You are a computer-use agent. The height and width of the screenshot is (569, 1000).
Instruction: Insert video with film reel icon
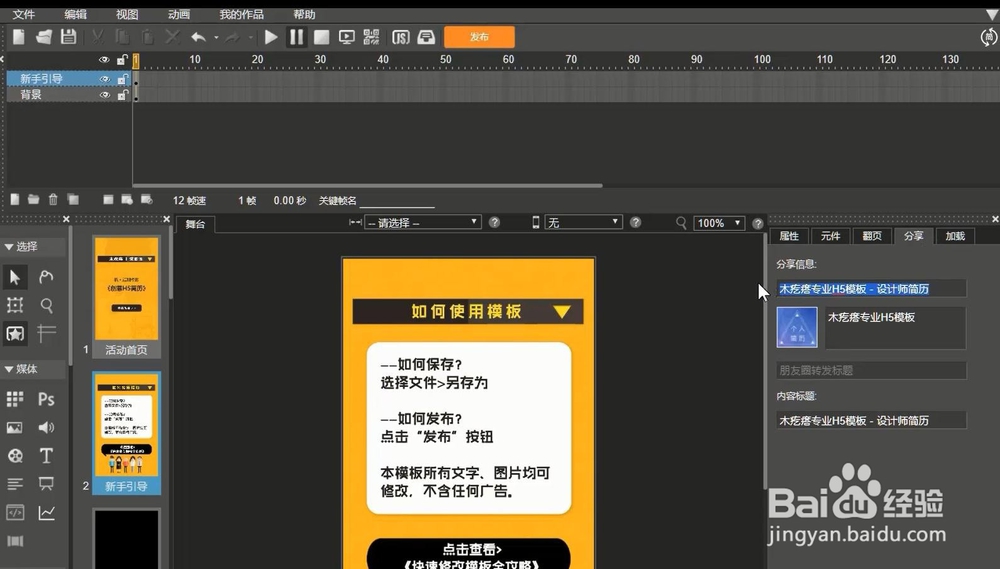(15, 455)
